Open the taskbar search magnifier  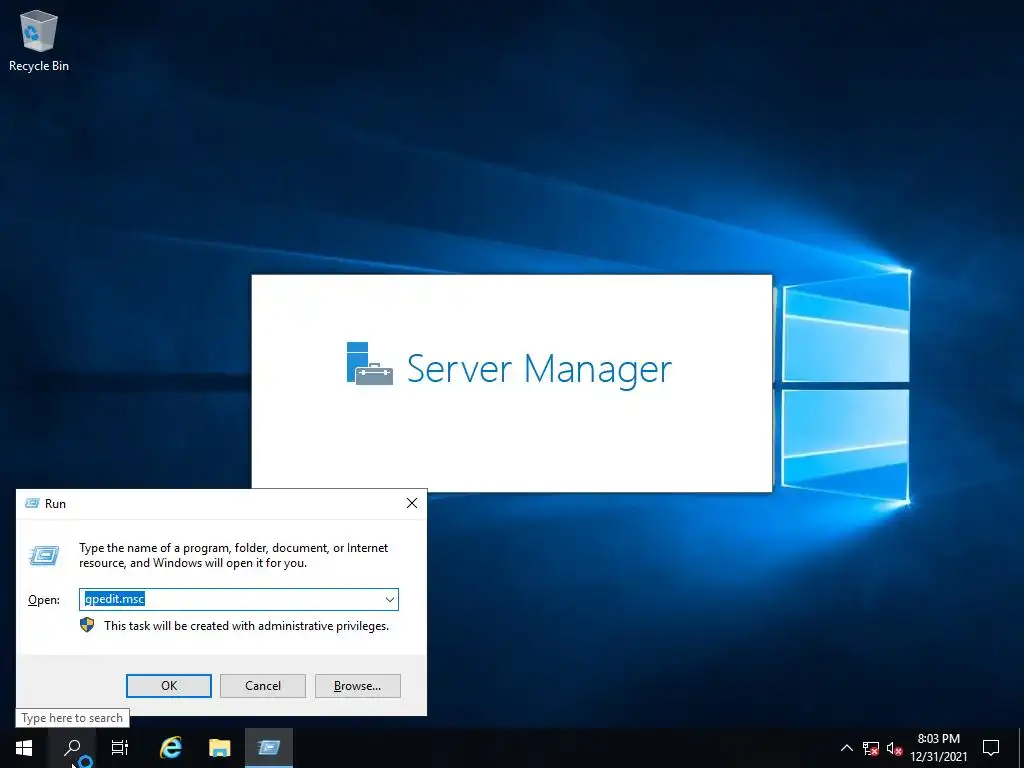(x=72, y=748)
